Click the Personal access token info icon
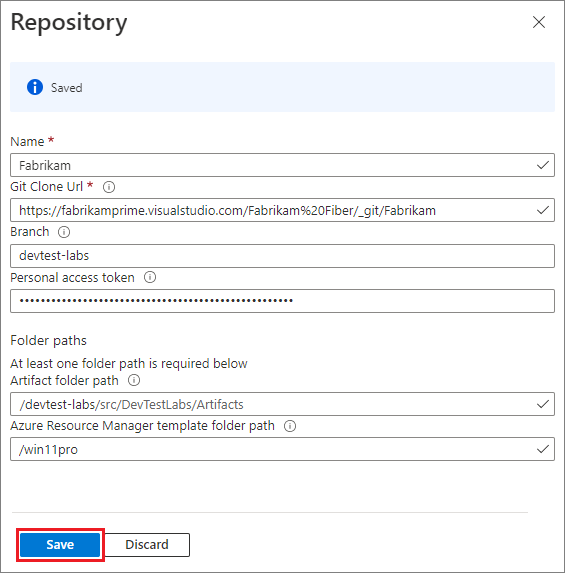565x573 pixels. tap(150, 277)
